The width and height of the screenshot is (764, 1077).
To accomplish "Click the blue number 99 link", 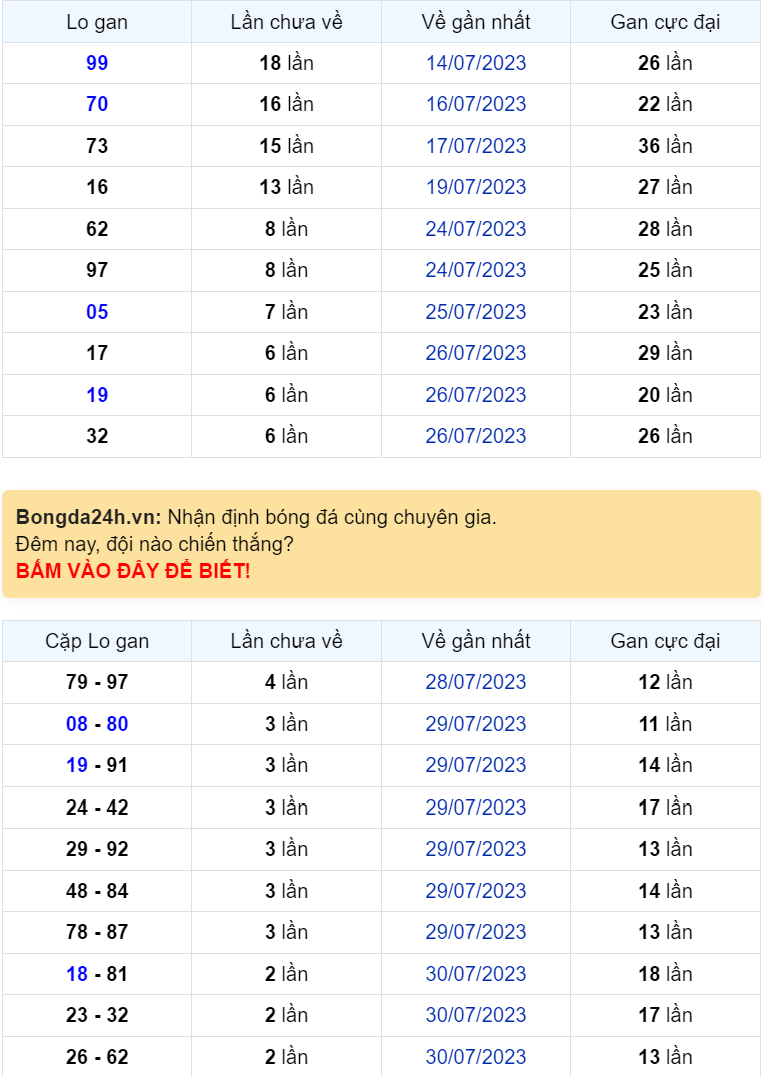I will point(97,63).
